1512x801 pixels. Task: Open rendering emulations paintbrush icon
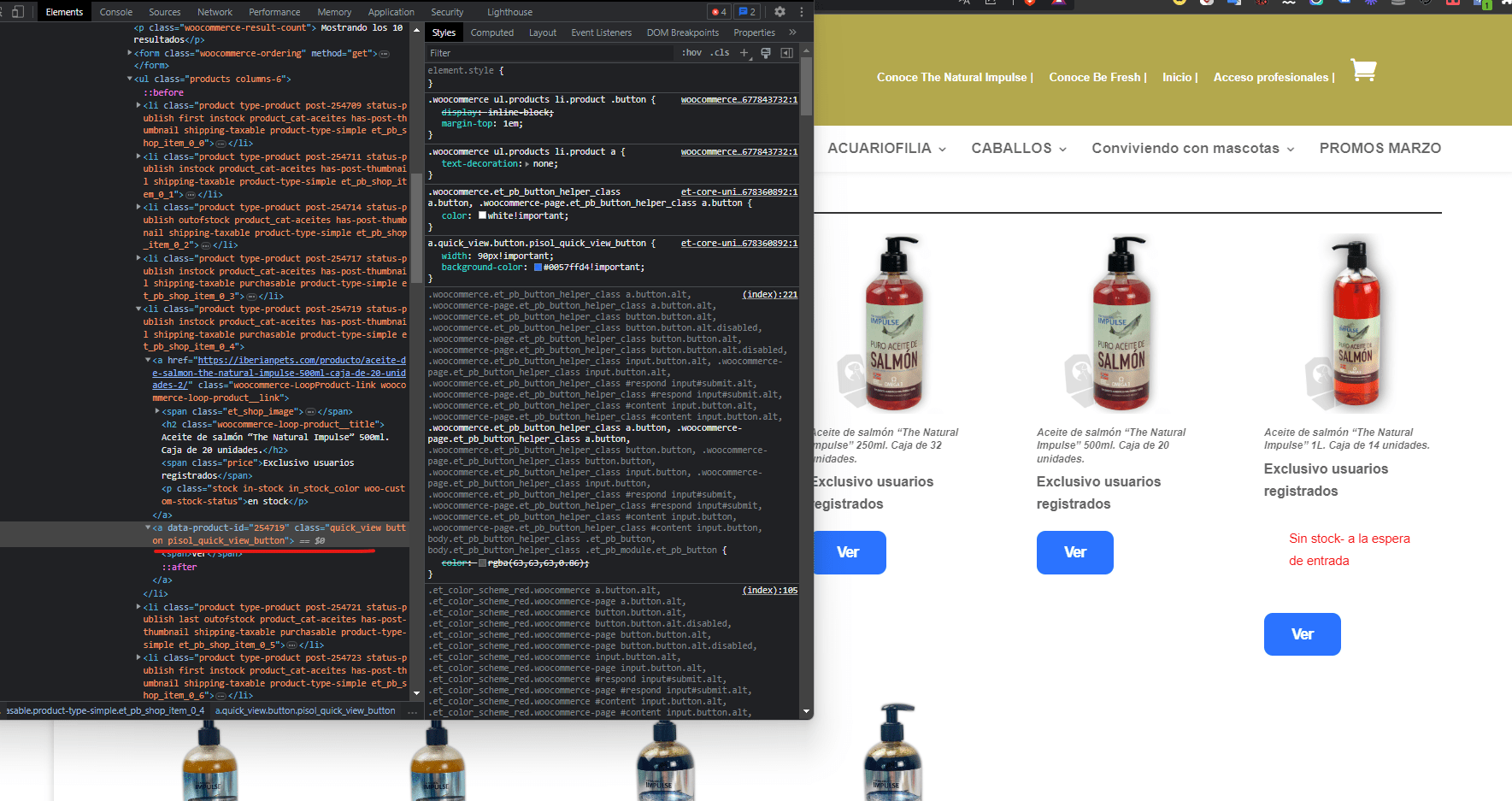(x=766, y=53)
